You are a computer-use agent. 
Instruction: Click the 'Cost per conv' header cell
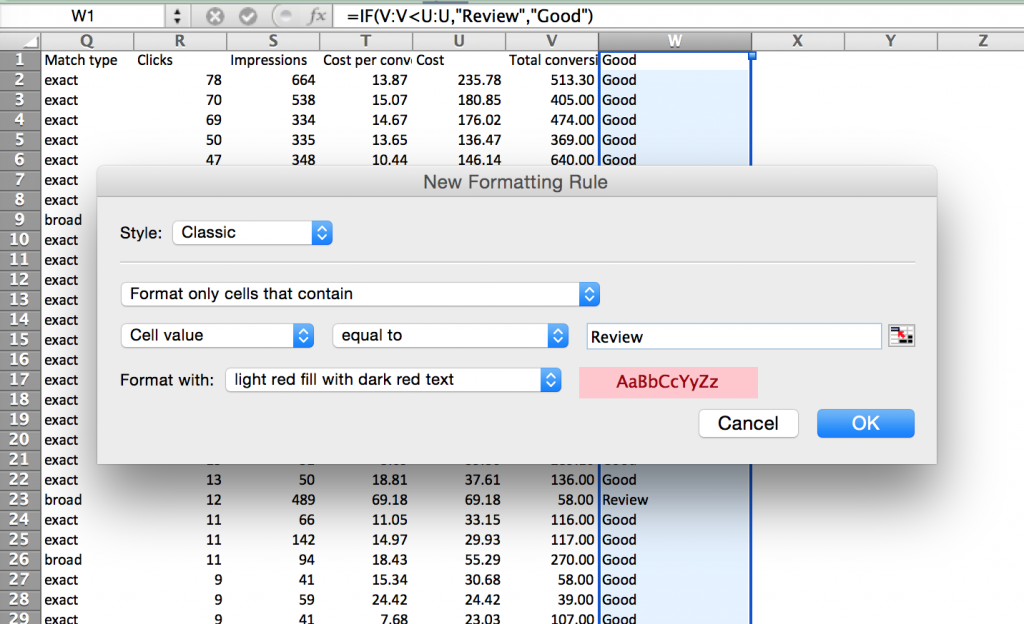pos(366,60)
